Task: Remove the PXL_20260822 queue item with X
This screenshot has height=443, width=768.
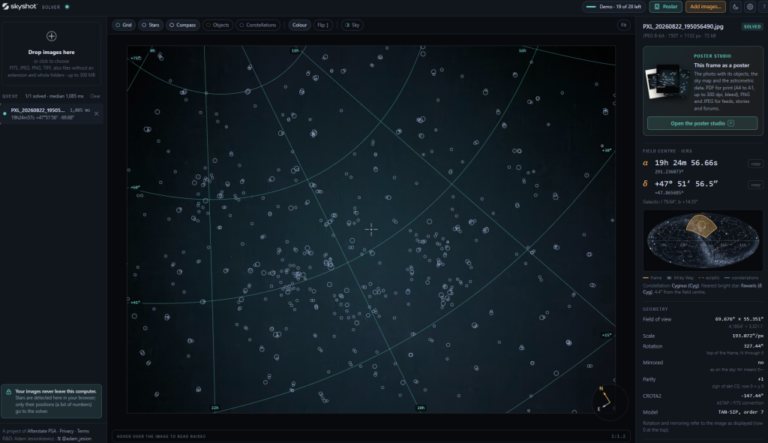Action: tap(96, 114)
